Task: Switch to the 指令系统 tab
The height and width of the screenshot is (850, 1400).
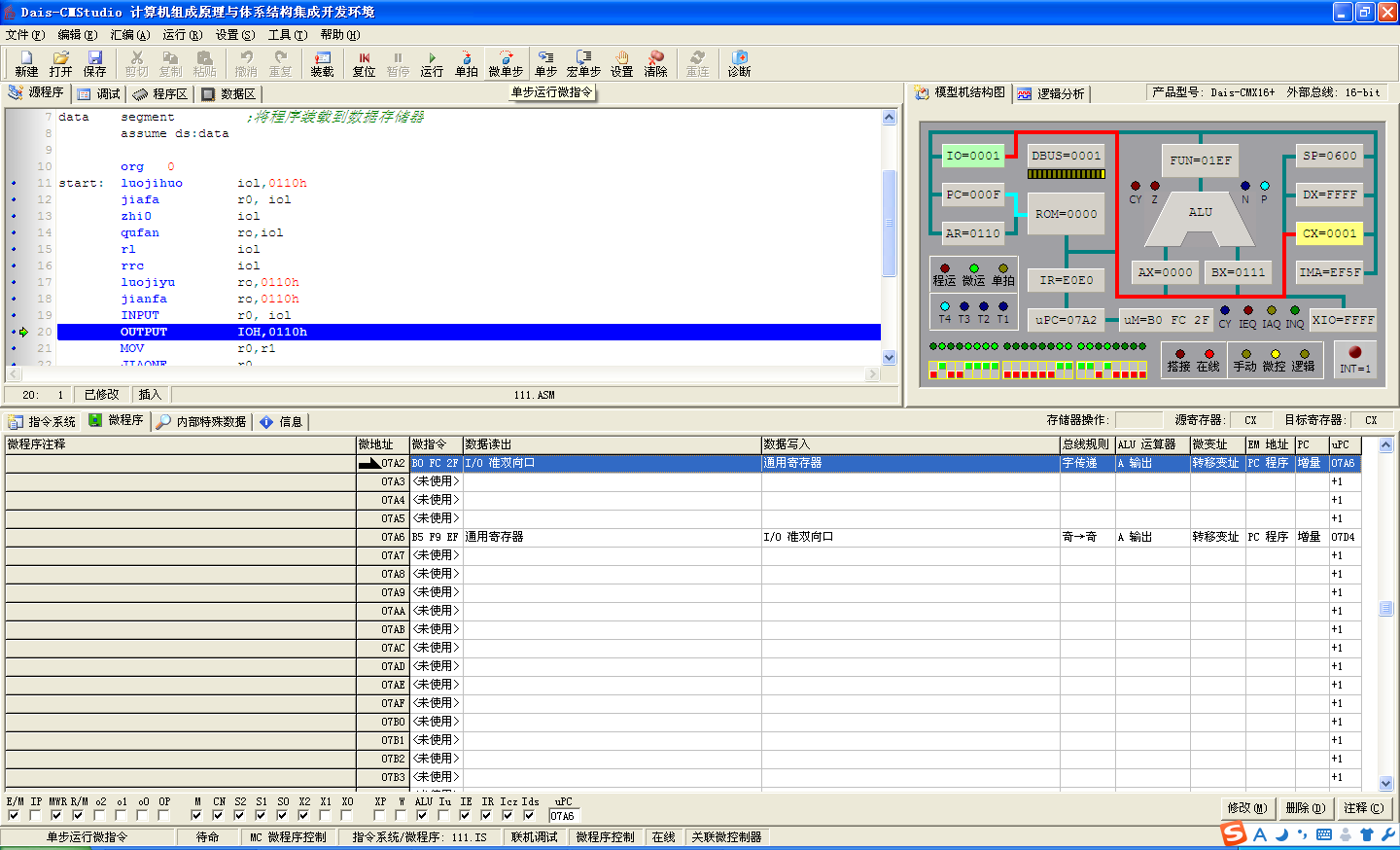Action: coord(42,422)
